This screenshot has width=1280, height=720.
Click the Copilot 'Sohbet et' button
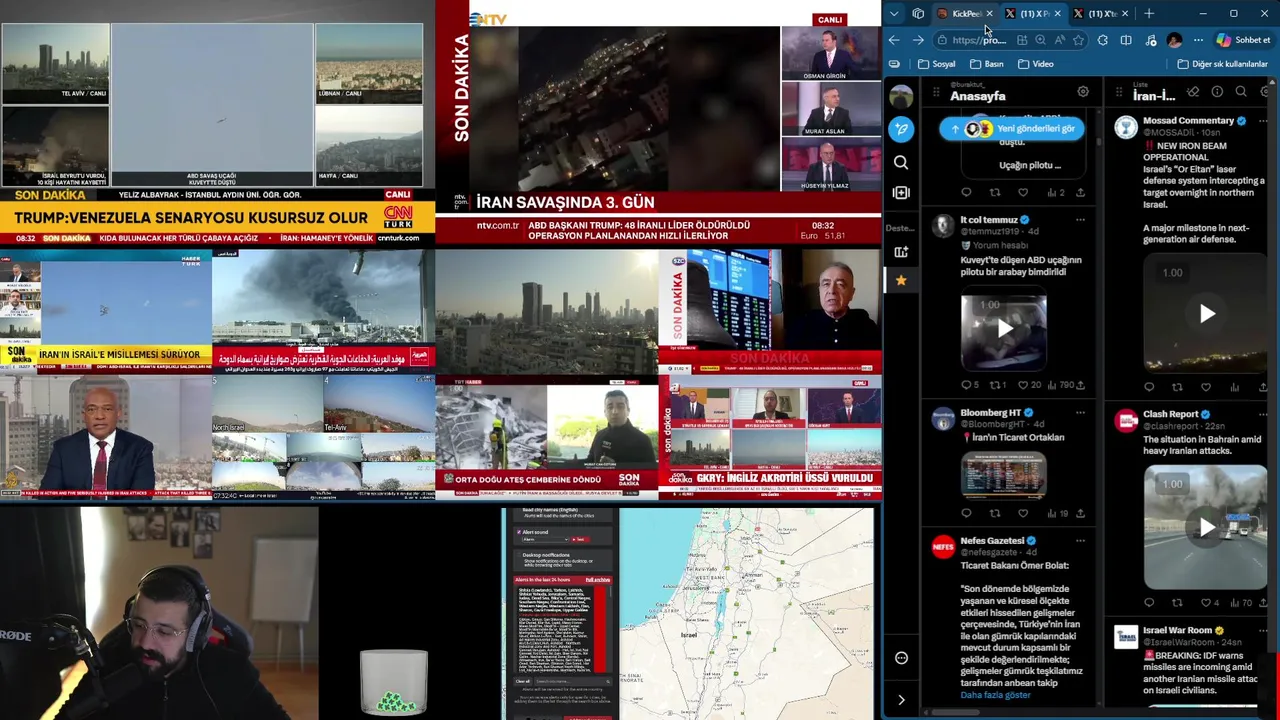tap(1243, 40)
